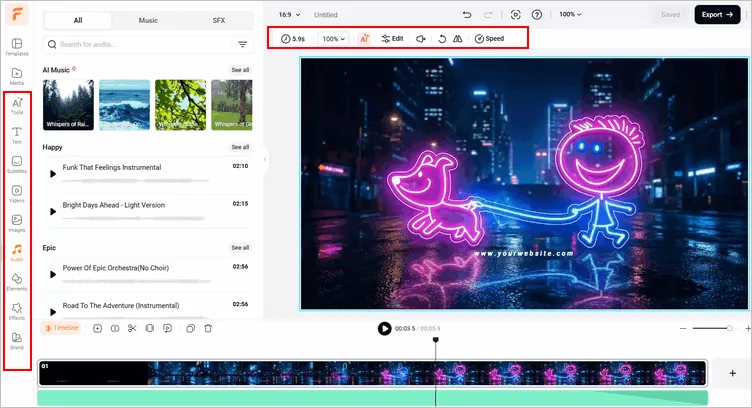Click the playhead marker on timeline
This screenshot has width=752, height=408.
pyautogui.click(x=435, y=340)
